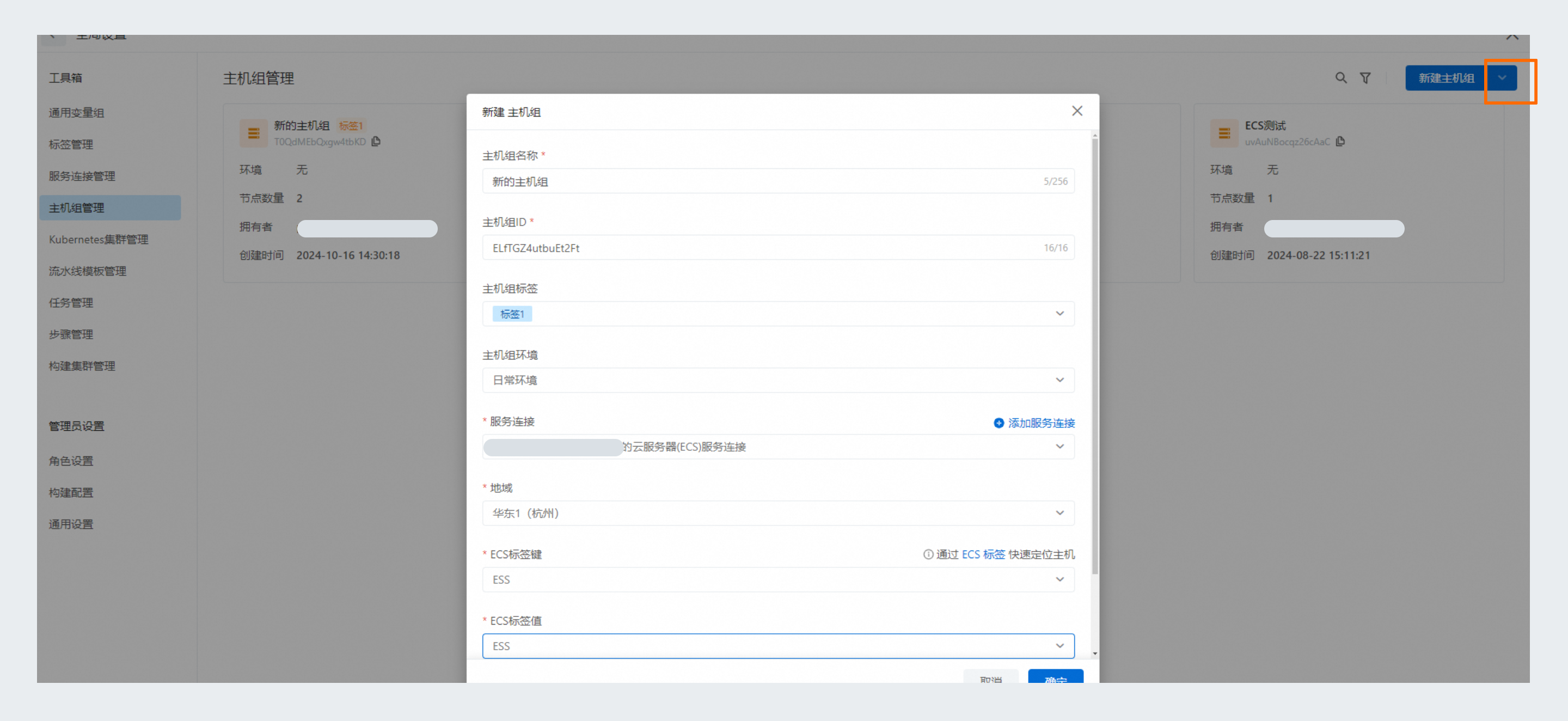Image resolution: width=1568 pixels, height=721 pixels.
Task: Click the ECS测试 card title
Action: (1265, 125)
